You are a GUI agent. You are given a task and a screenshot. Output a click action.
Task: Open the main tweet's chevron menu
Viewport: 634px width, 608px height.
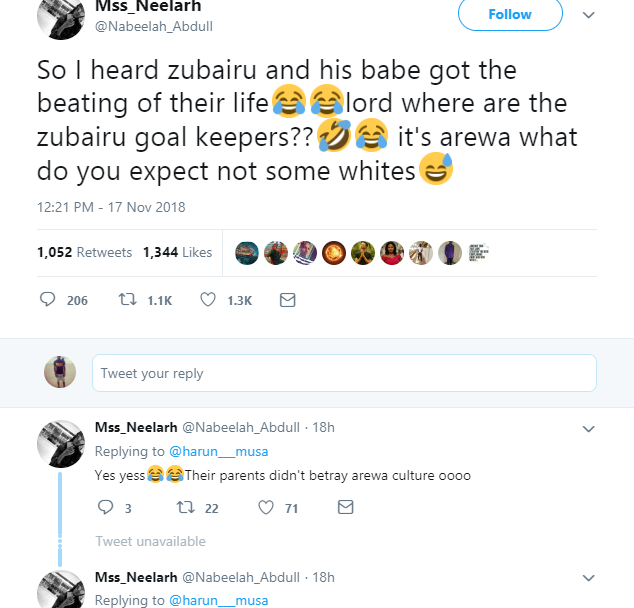(x=588, y=15)
